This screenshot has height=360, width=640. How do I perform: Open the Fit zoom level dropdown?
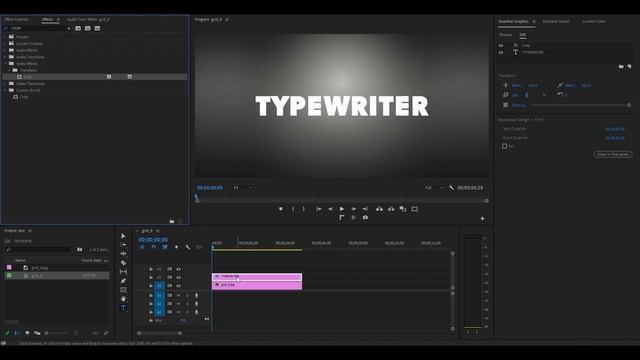pos(242,188)
